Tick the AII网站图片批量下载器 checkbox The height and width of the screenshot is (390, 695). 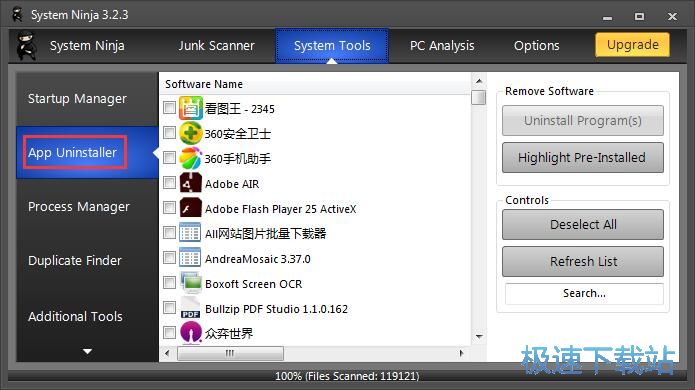coord(169,232)
